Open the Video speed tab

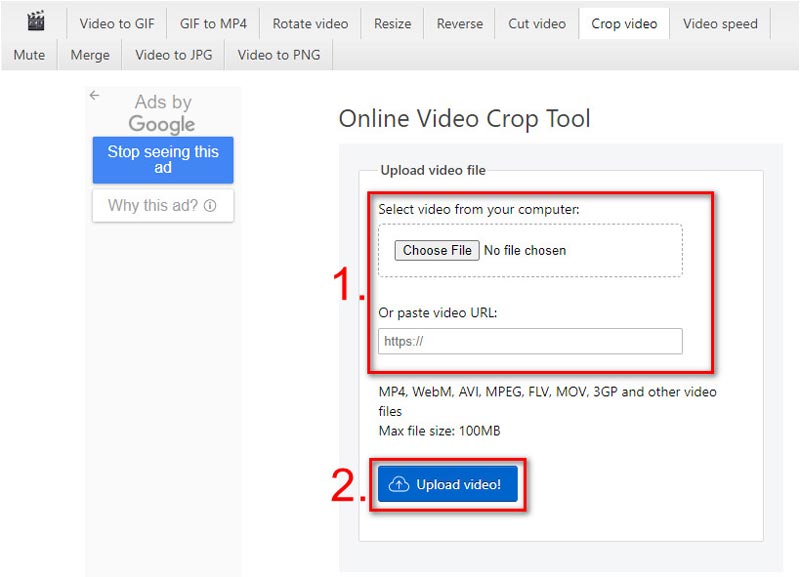pyautogui.click(x=720, y=23)
